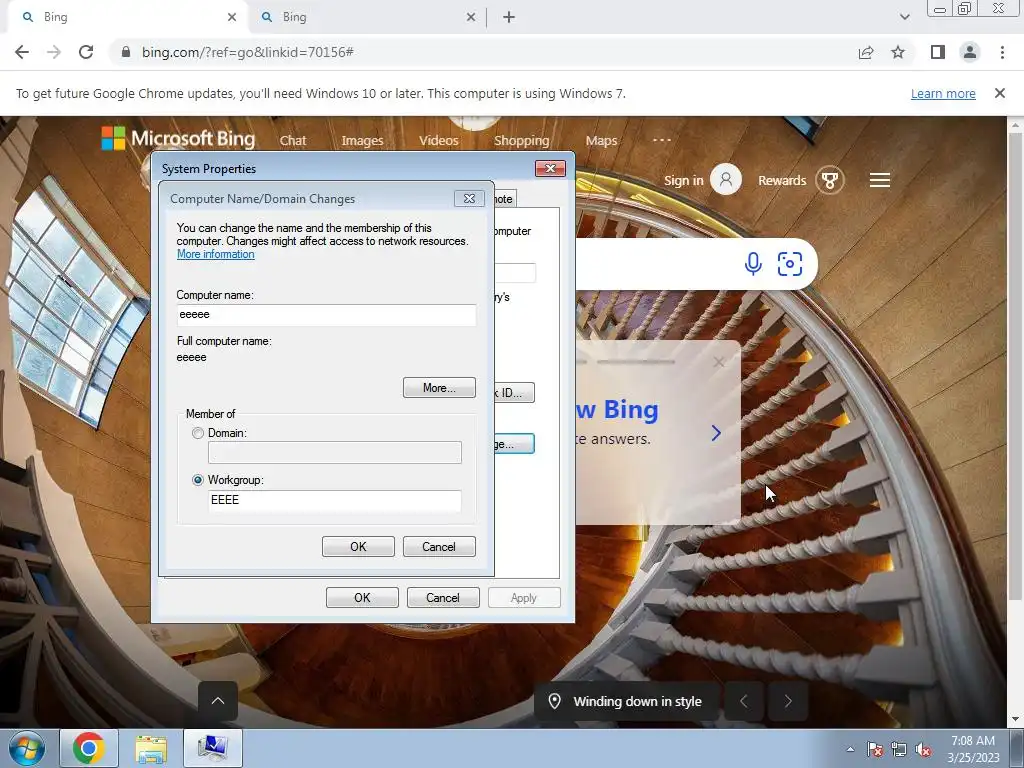This screenshot has width=1024, height=768.
Task: Advance the new Bing promo card arrow
Action: click(x=716, y=433)
